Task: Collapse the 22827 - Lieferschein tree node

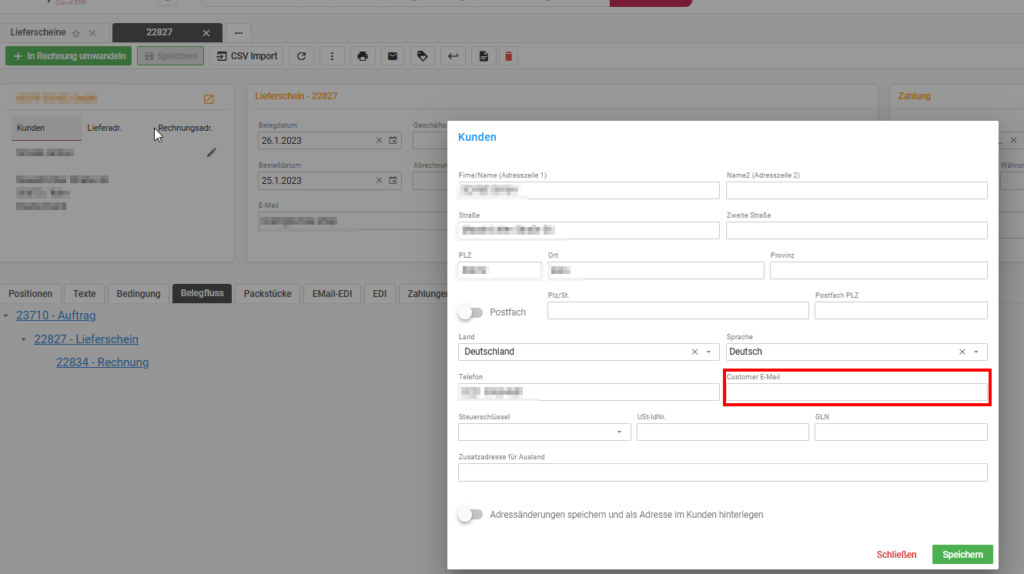Action: pos(24,340)
